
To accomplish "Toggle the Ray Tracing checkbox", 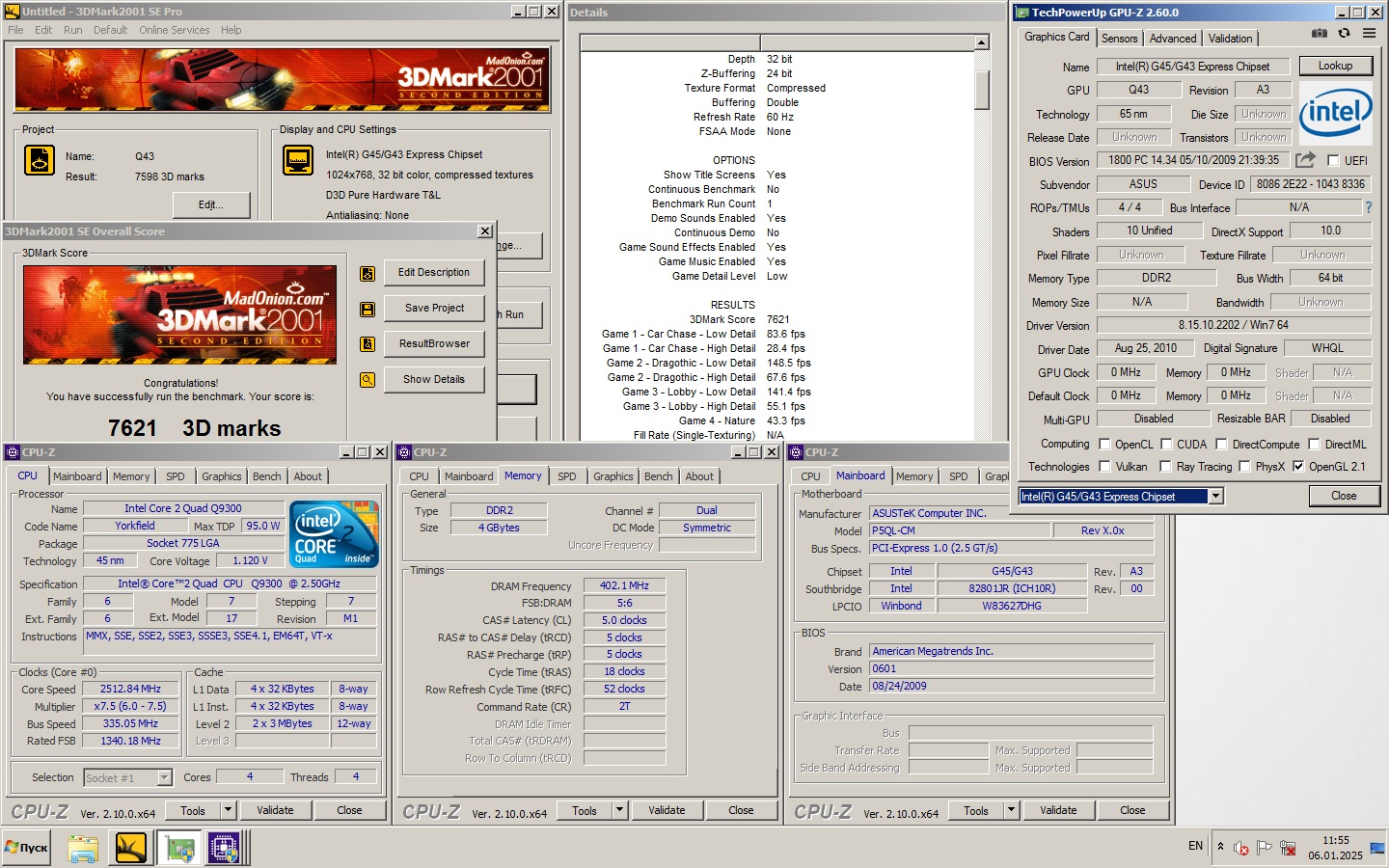I will click(1166, 466).
